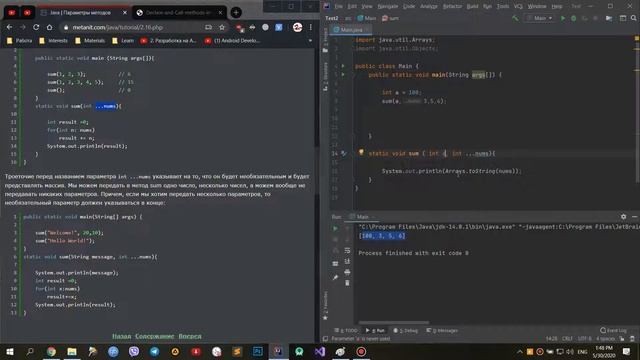Rerun Main with Run panel play icon

336,229
